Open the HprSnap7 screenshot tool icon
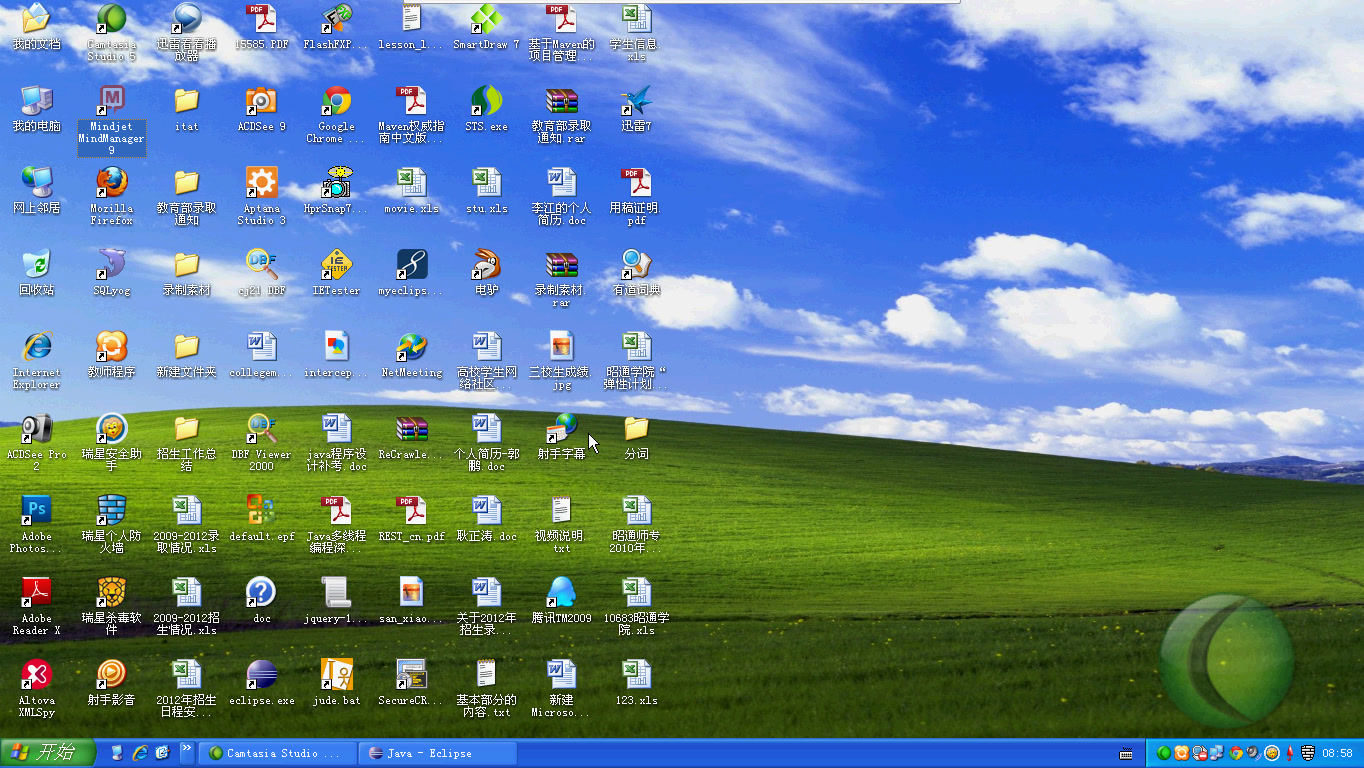This screenshot has height=768, width=1364. coord(337,182)
